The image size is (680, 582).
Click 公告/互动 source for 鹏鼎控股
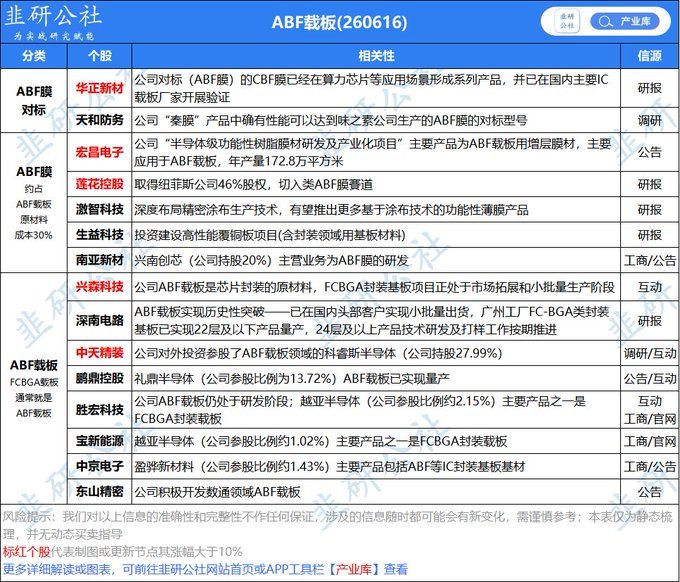click(x=650, y=379)
